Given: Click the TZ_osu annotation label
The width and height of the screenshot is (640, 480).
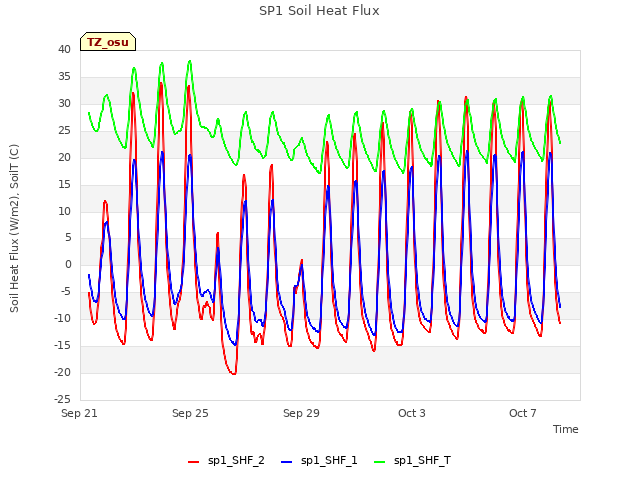Looking at the screenshot, I should point(108,42).
